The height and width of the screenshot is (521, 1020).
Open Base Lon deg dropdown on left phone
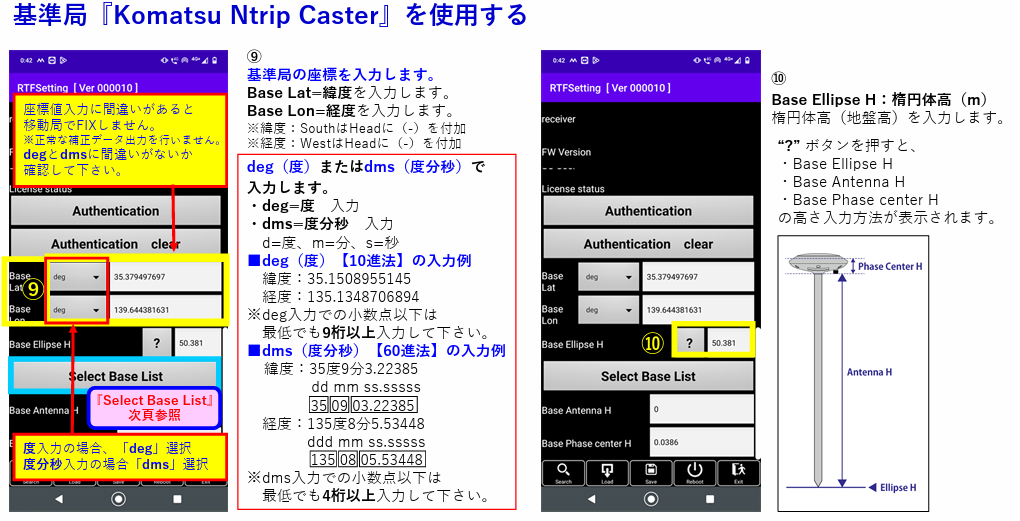point(76,310)
